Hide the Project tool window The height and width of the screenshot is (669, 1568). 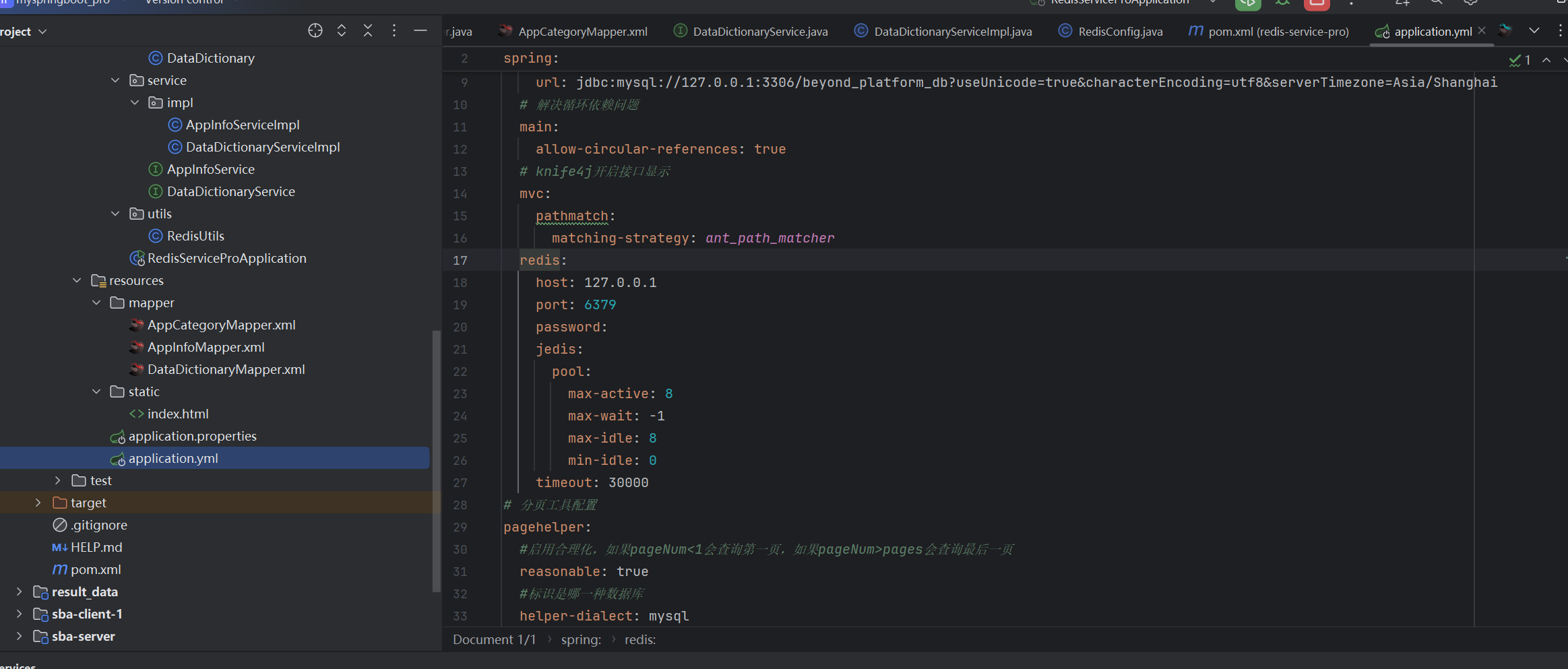pyautogui.click(x=420, y=31)
